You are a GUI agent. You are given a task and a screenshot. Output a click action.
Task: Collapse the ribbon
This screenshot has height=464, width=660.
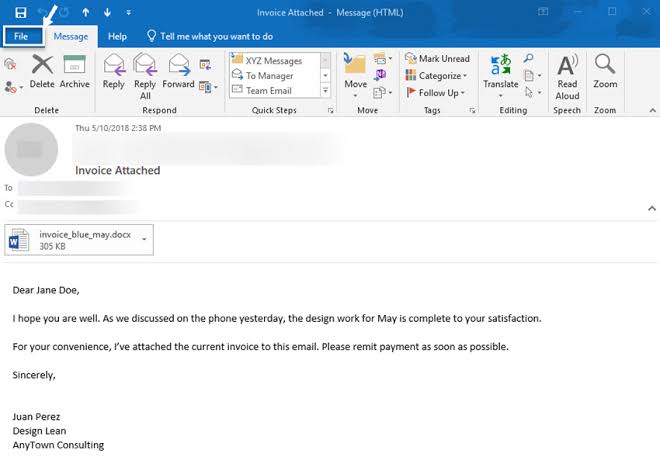point(652,111)
